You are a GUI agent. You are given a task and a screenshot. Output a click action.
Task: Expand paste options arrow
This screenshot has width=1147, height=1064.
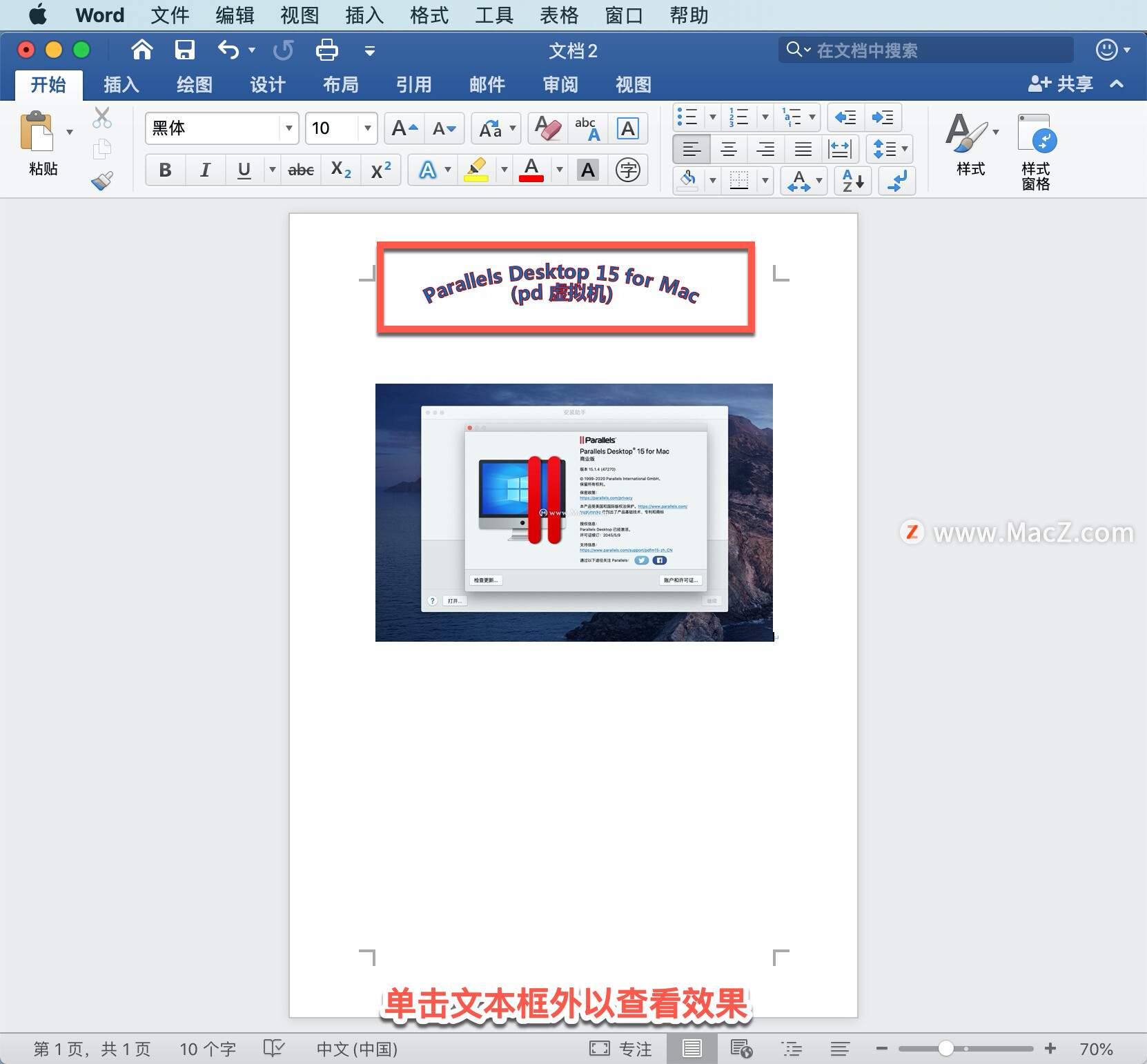coord(69,132)
